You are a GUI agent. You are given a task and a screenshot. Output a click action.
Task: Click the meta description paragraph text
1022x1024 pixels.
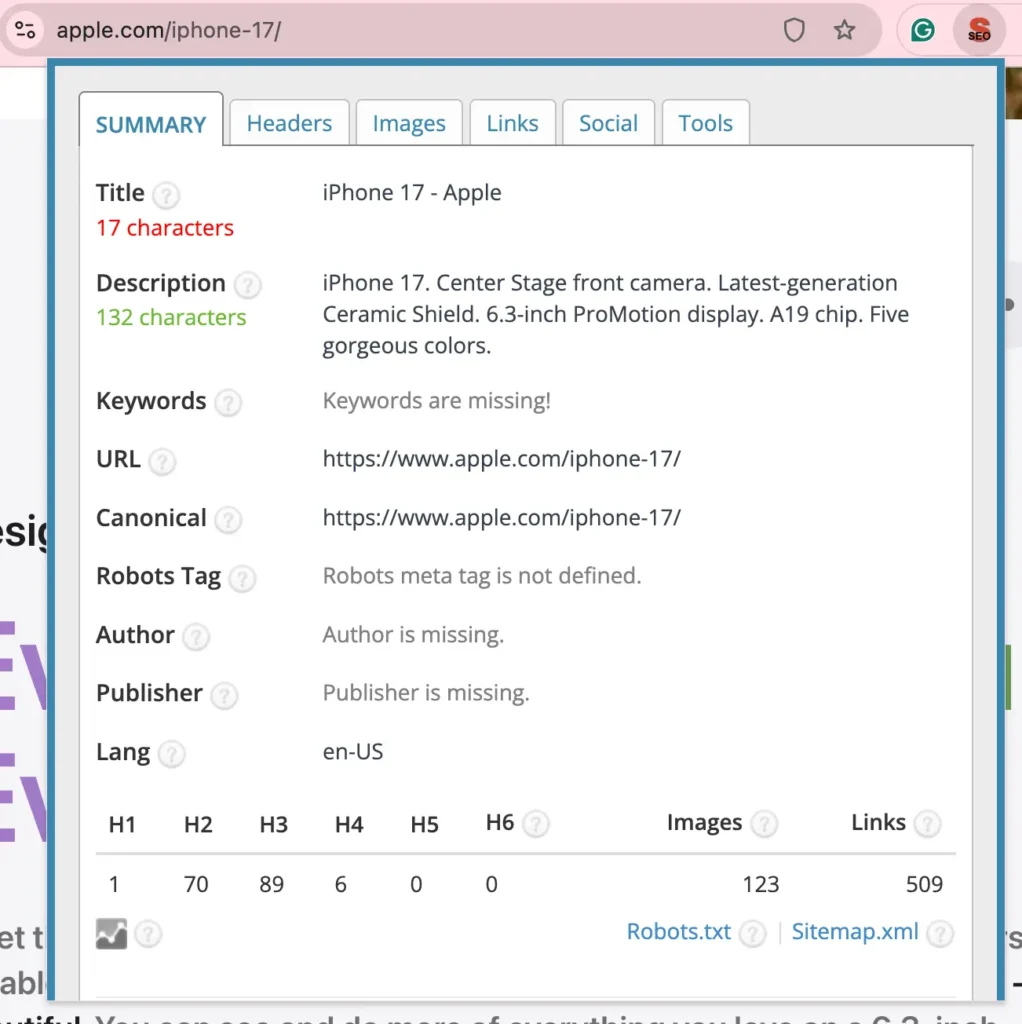616,314
